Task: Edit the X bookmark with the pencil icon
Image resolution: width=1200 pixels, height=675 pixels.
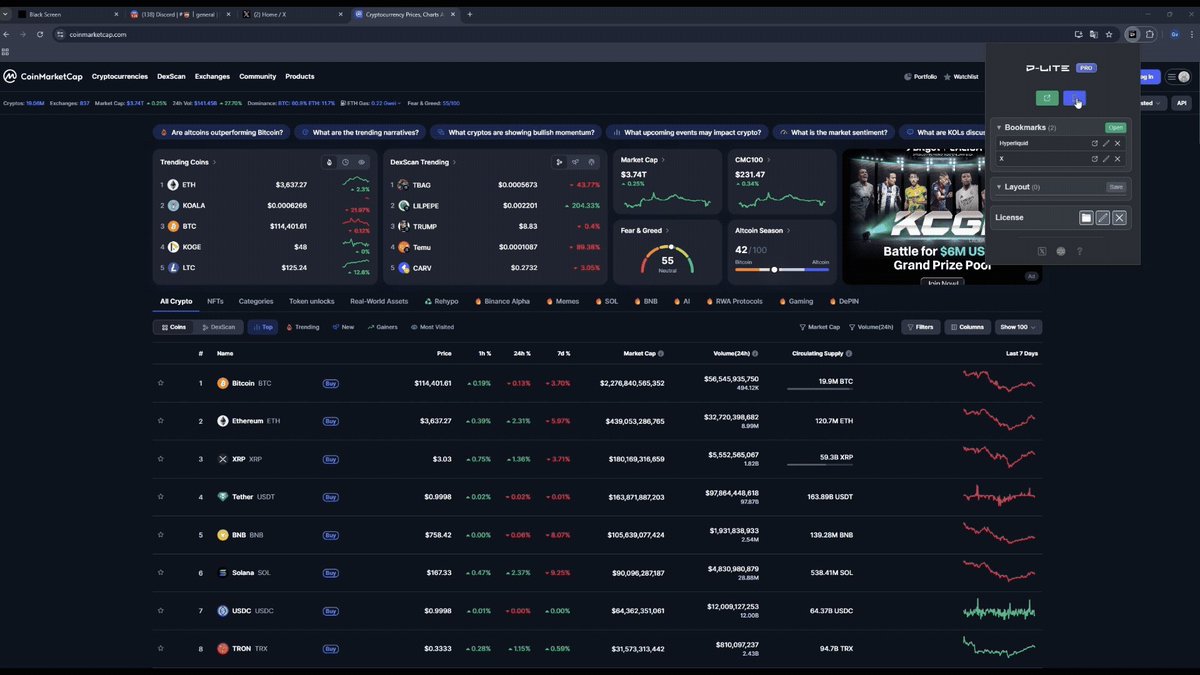Action: 1106,159
